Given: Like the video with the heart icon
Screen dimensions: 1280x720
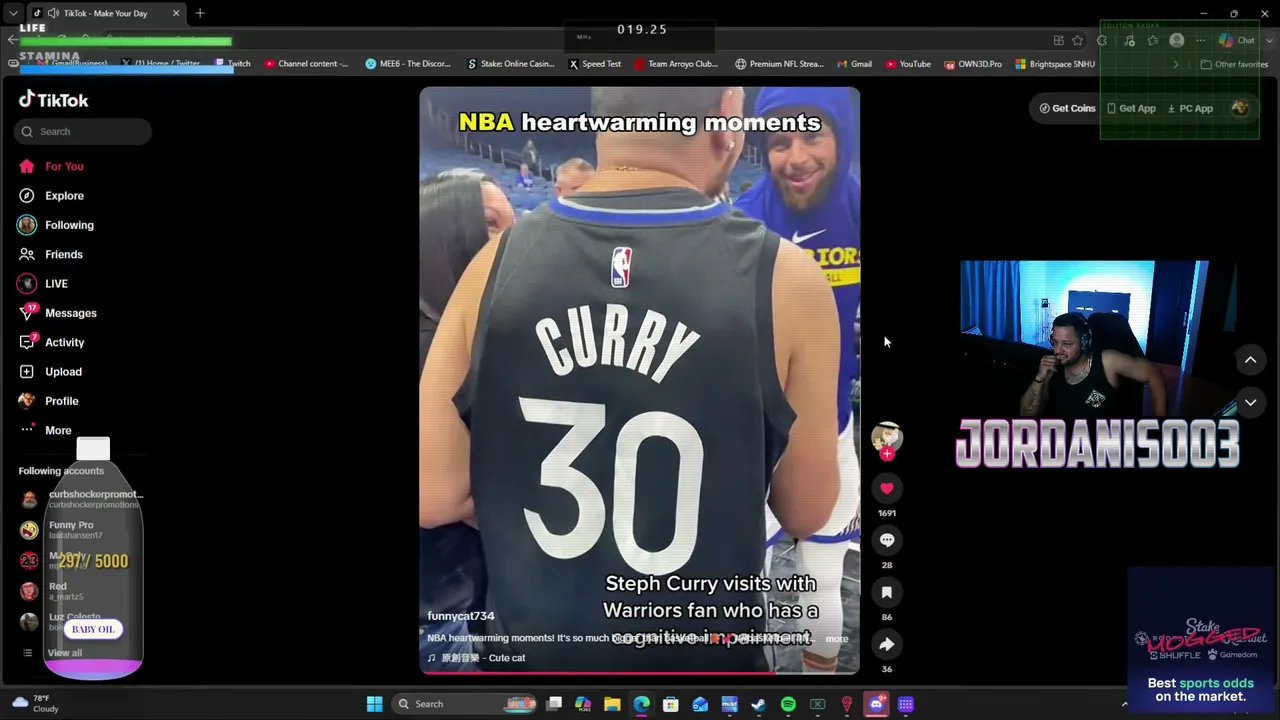Looking at the screenshot, I should pyautogui.click(x=886, y=488).
